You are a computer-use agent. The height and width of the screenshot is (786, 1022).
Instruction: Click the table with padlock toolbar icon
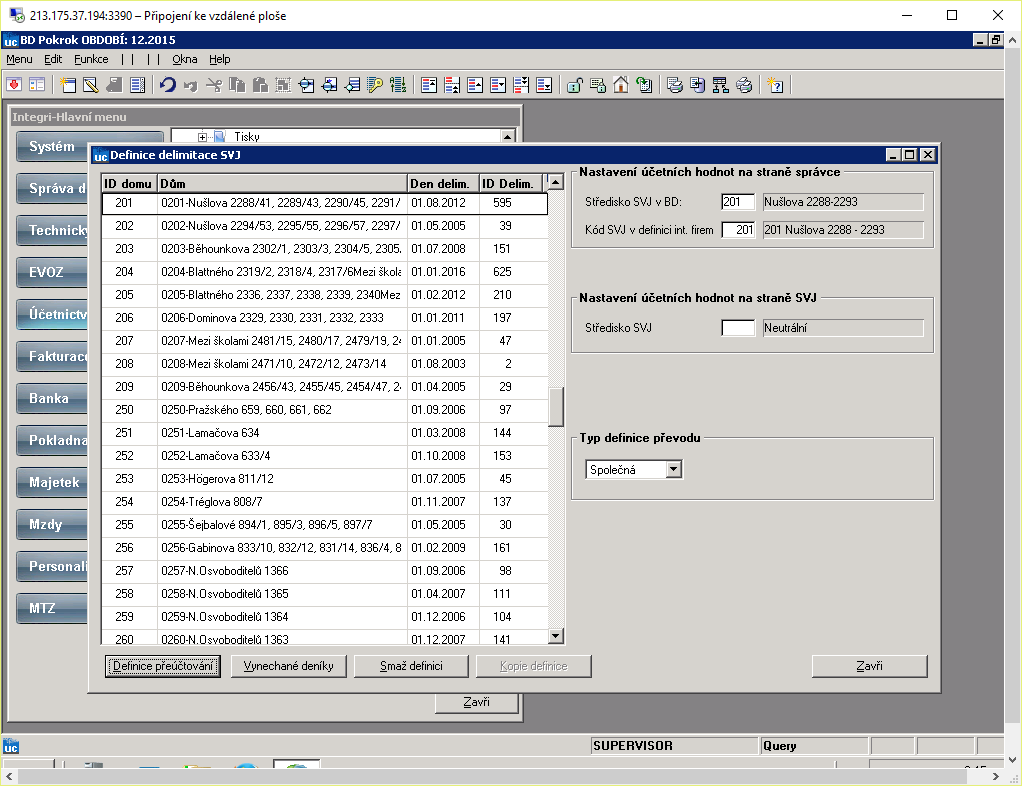(598, 85)
